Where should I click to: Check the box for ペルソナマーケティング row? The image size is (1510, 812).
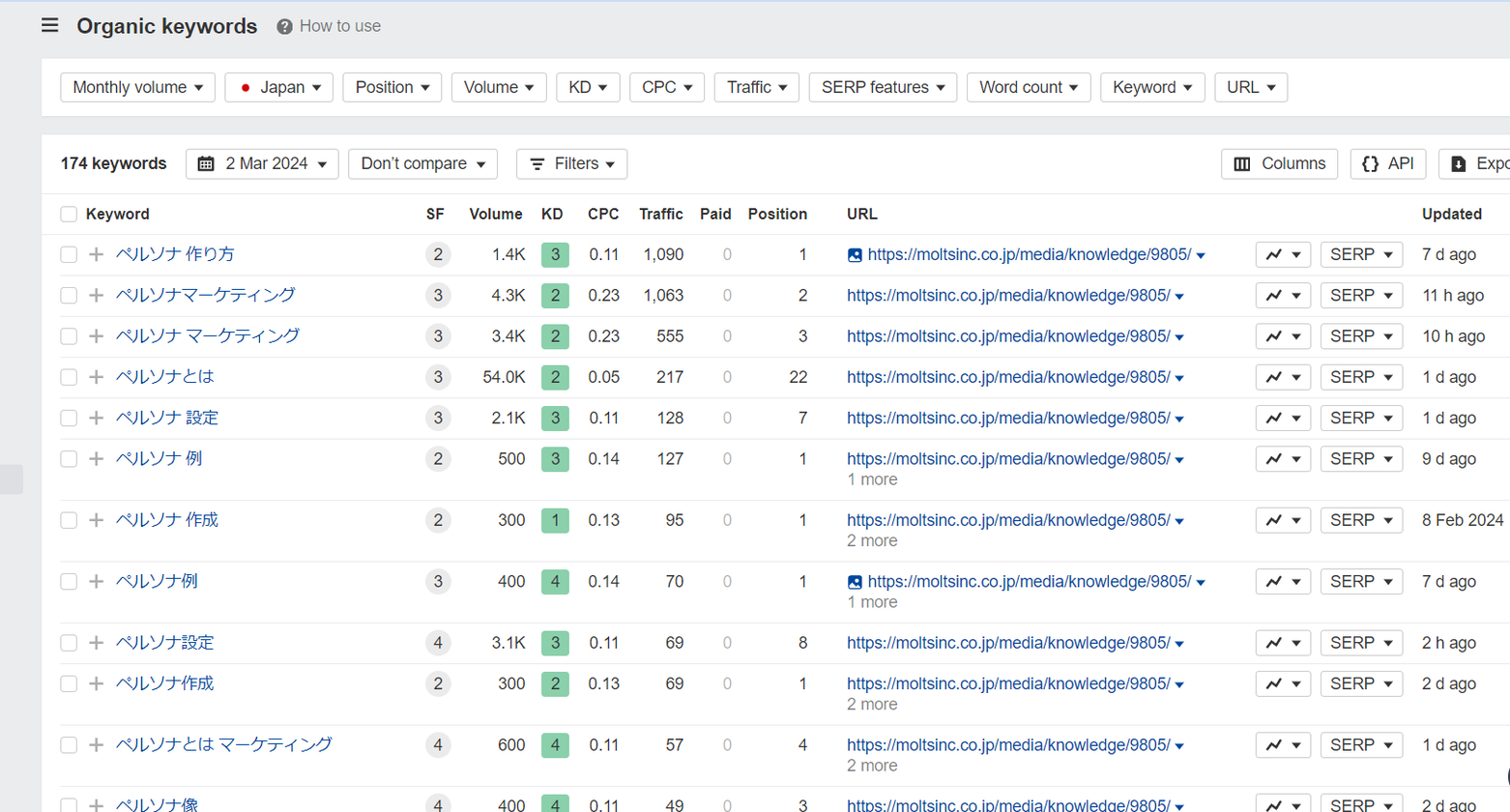pos(69,296)
